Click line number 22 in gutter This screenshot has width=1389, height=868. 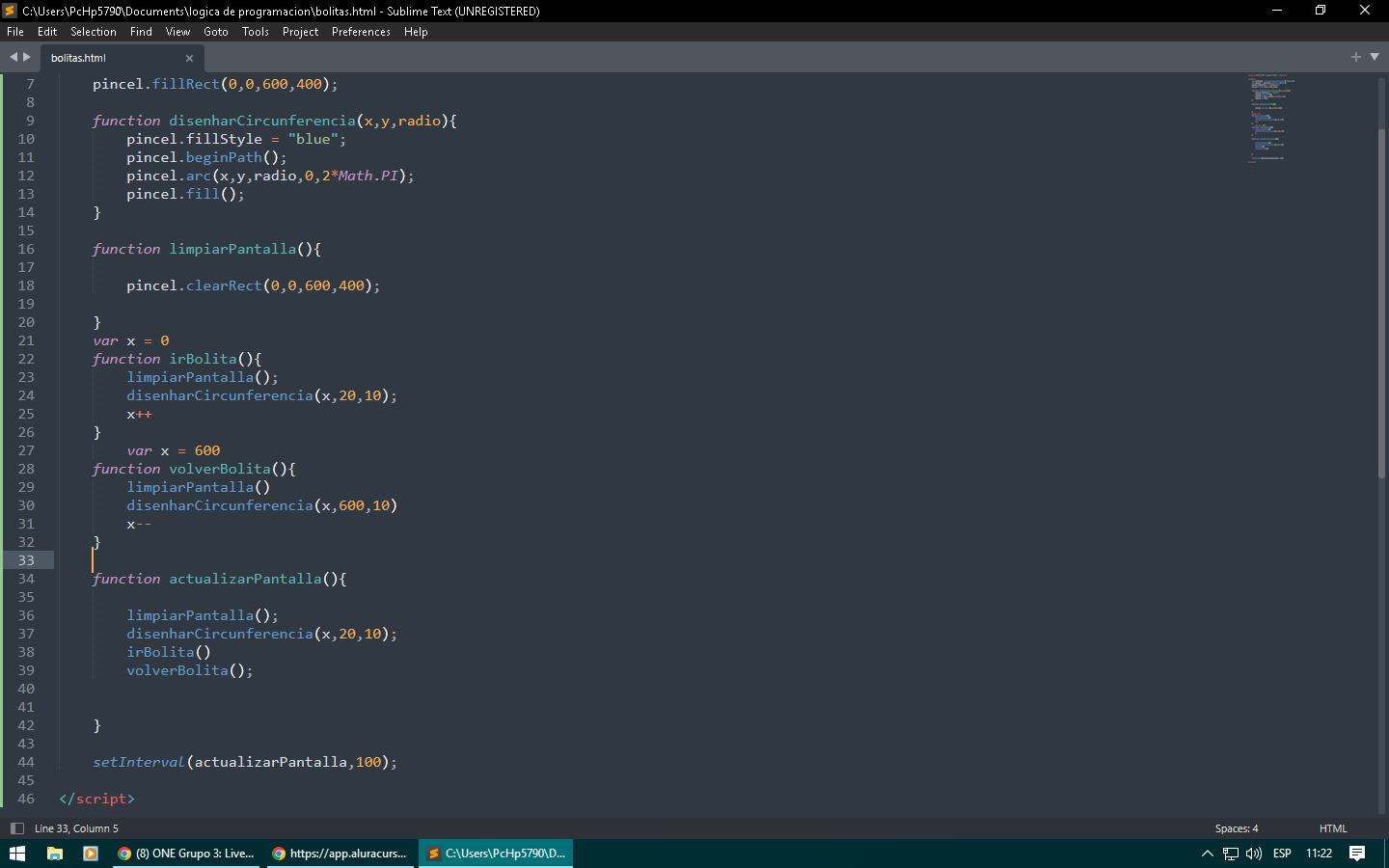click(x=26, y=359)
